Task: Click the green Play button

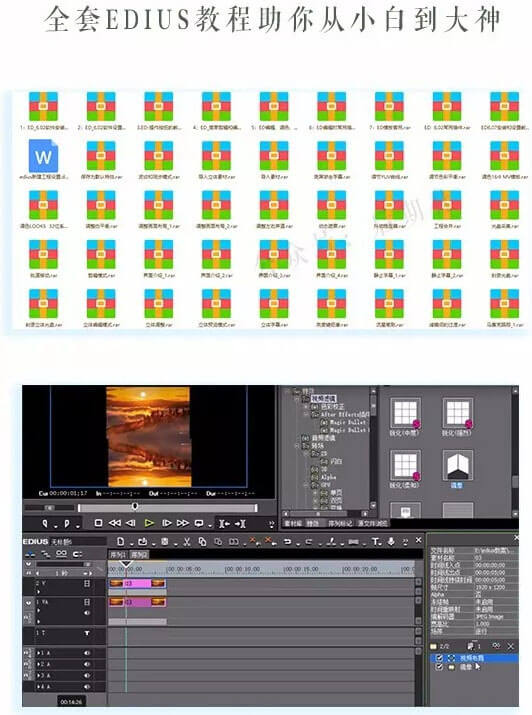Action: tap(149, 523)
